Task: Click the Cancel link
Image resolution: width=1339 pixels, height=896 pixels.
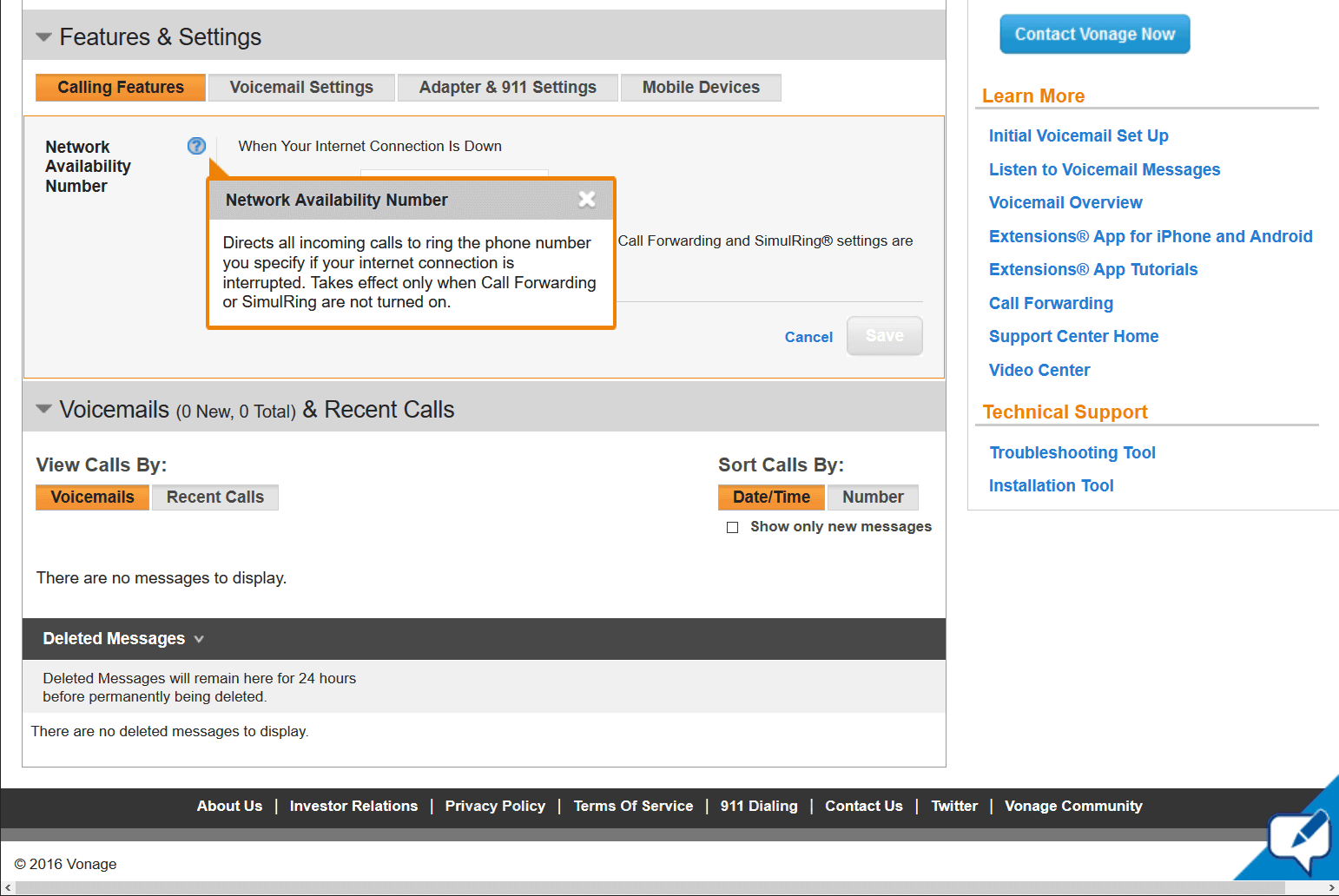Action: pyautogui.click(x=808, y=337)
